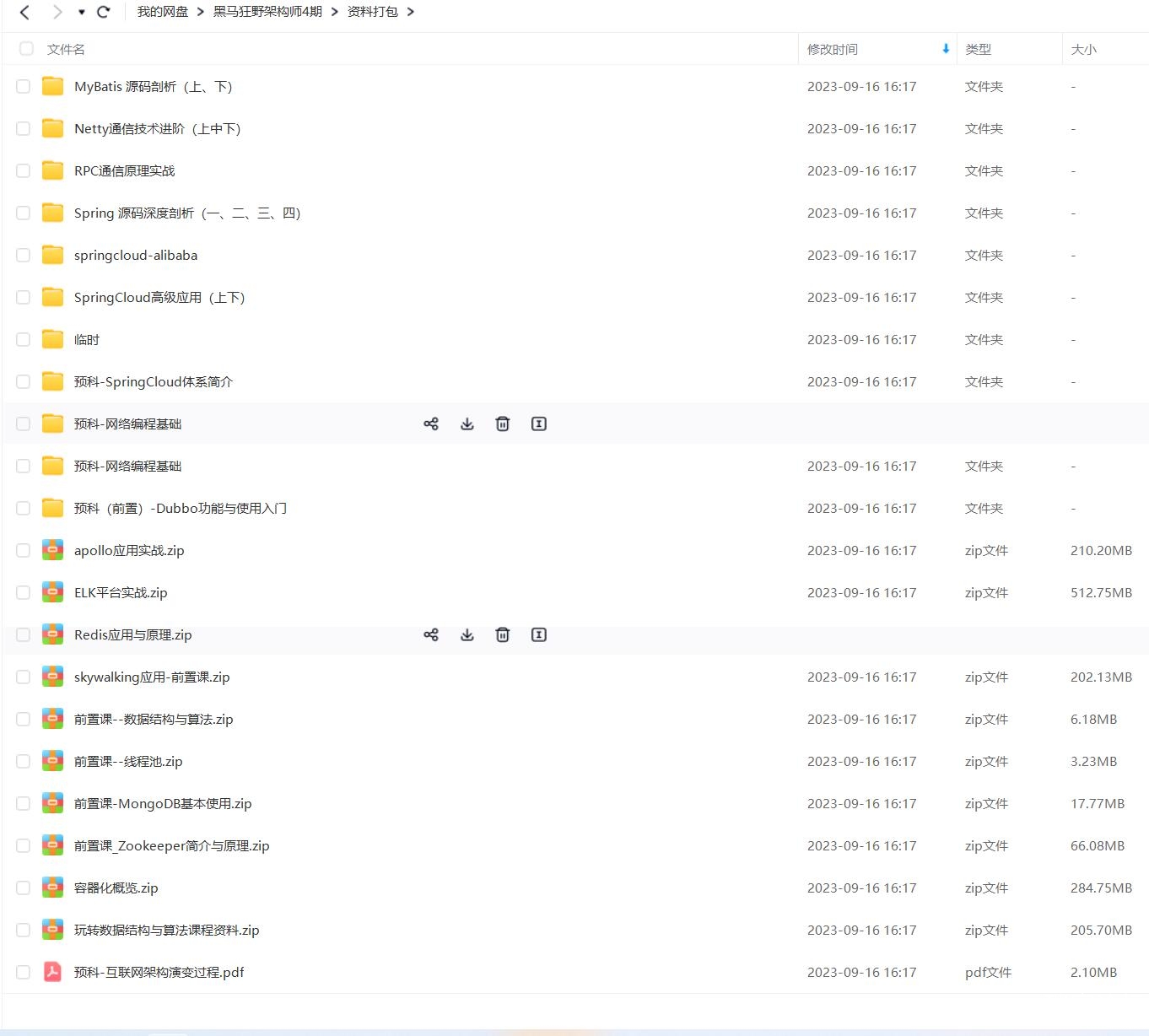The width and height of the screenshot is (1149, 1036).
Task: Sort by 修改时间 column header
Action: (832, 50)
